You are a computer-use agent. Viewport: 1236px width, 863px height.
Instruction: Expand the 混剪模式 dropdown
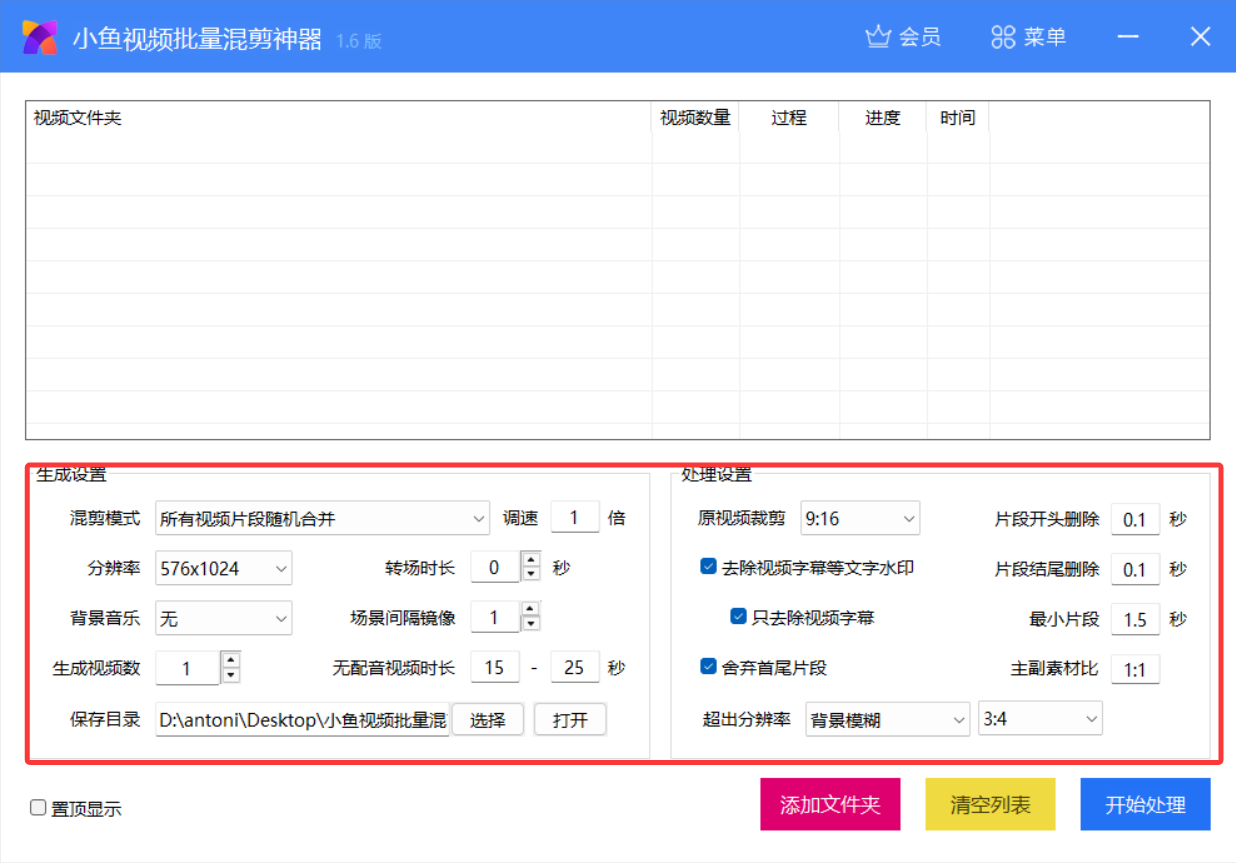322,518
